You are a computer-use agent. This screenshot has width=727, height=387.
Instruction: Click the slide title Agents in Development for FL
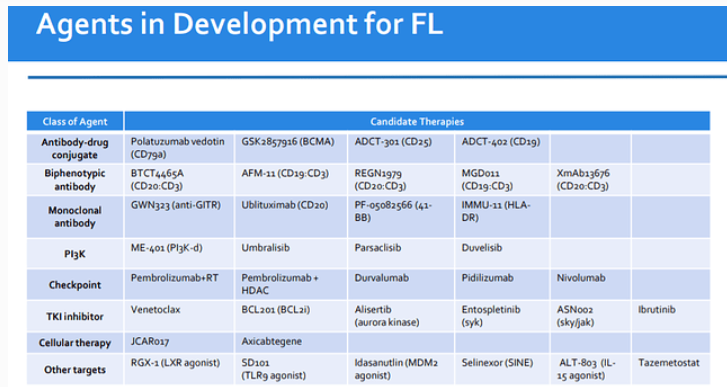coord(239,25)
